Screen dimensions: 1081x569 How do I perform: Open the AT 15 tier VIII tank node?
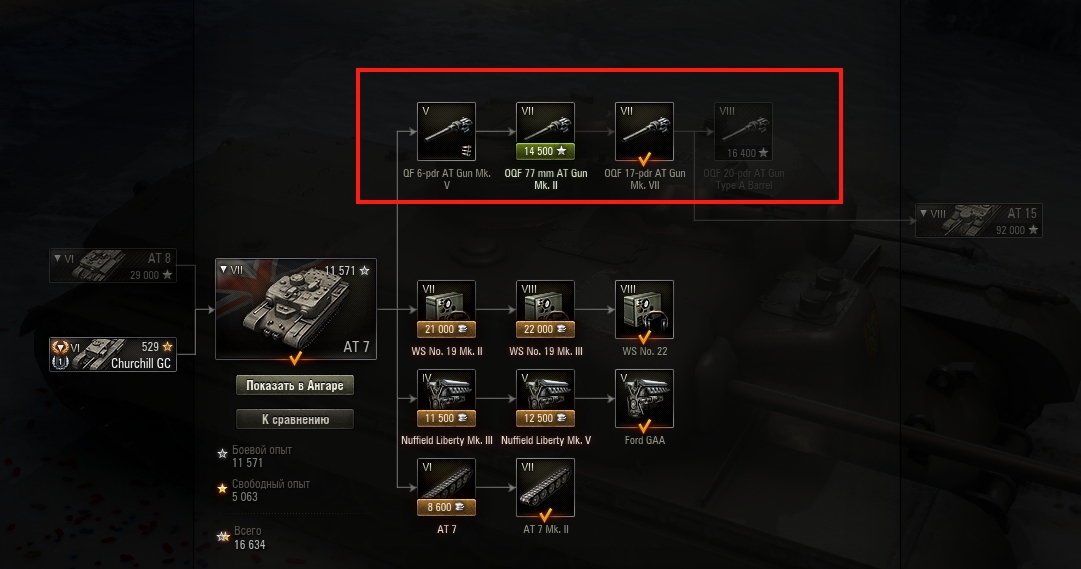(x=978, y=221)
